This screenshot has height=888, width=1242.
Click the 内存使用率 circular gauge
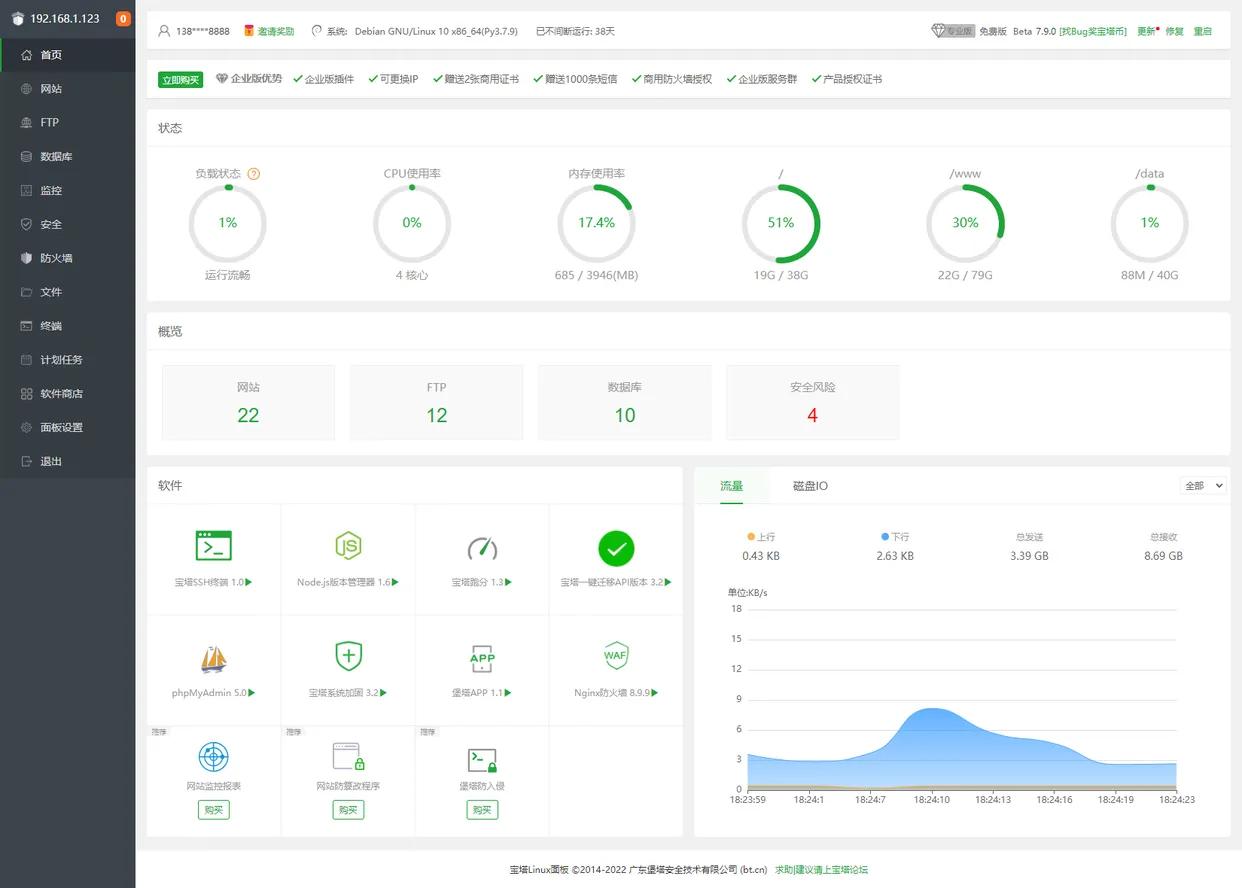point(596,223)
